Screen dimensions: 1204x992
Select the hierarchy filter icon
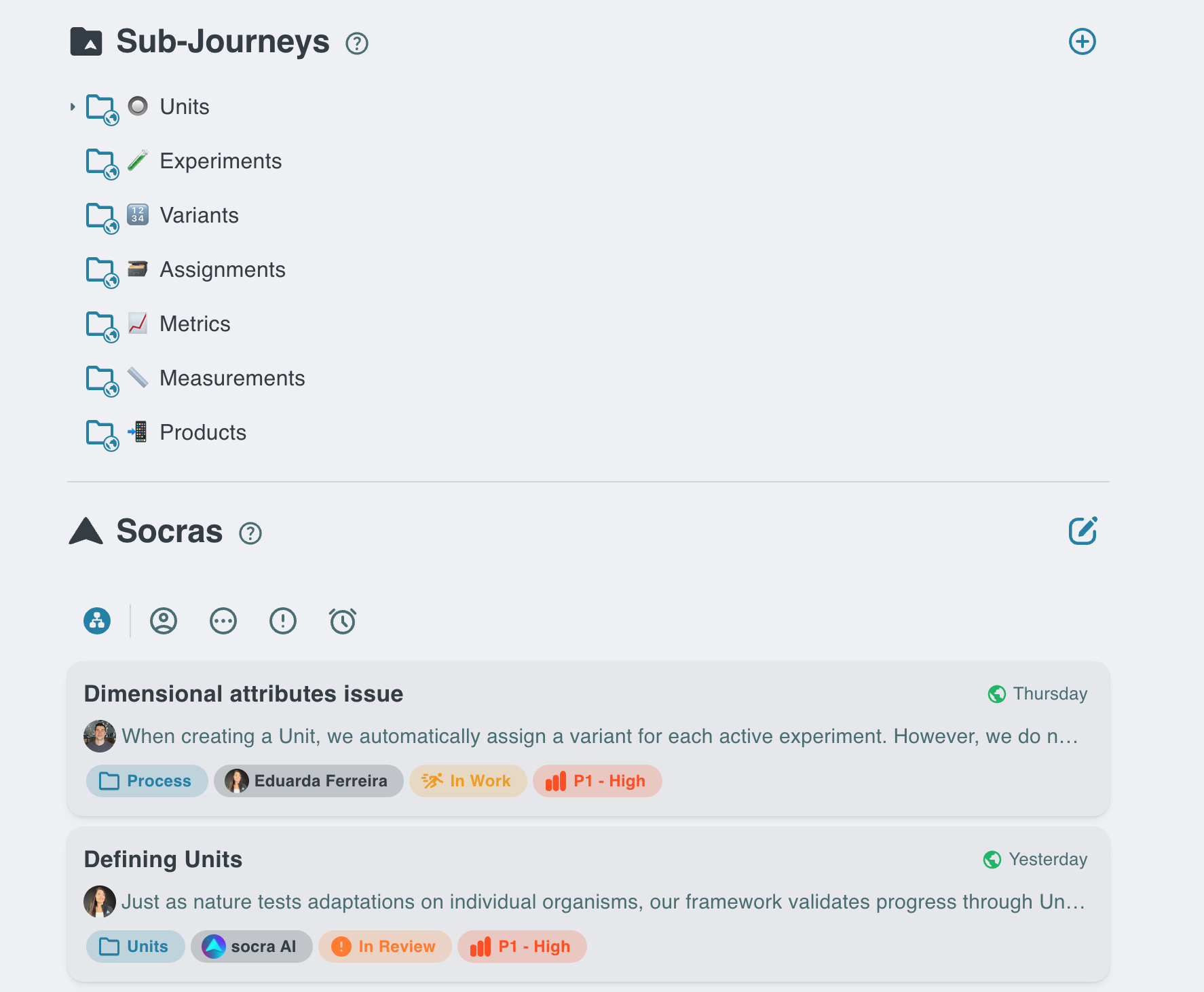coord(97,621)
